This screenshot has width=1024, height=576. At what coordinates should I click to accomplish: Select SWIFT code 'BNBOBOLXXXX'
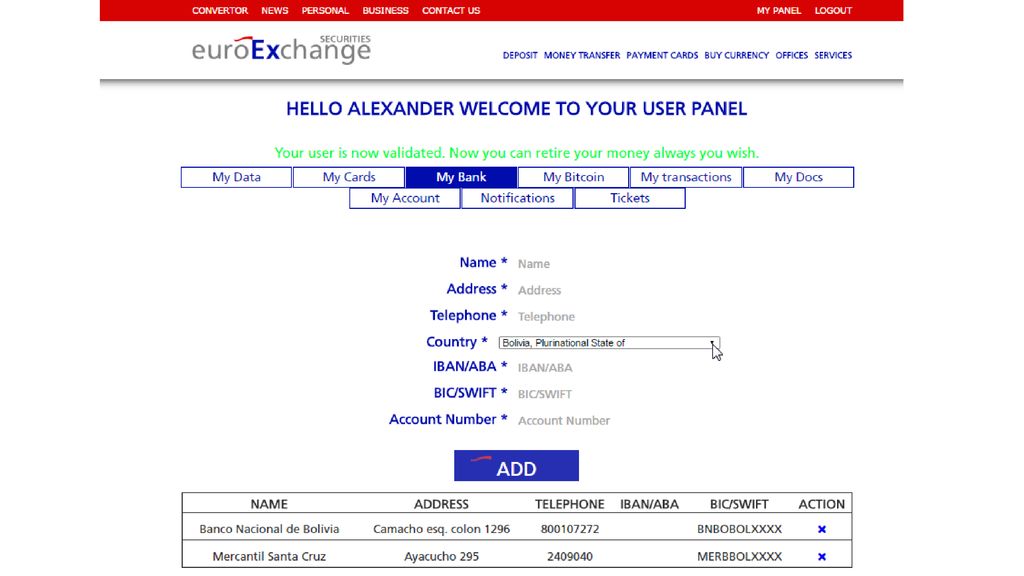coord(739,529)
